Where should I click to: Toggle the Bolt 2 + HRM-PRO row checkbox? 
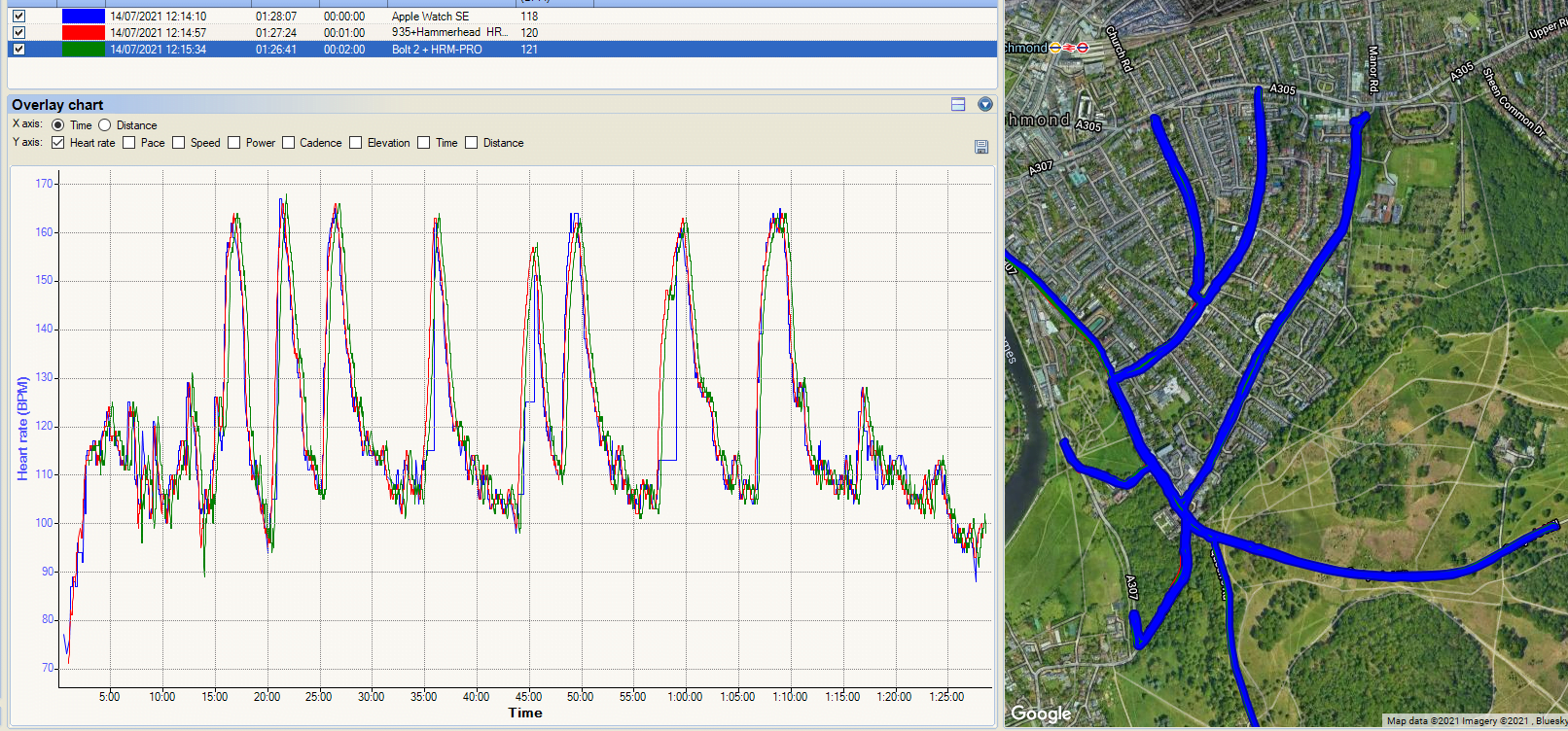tap(18, 50)
